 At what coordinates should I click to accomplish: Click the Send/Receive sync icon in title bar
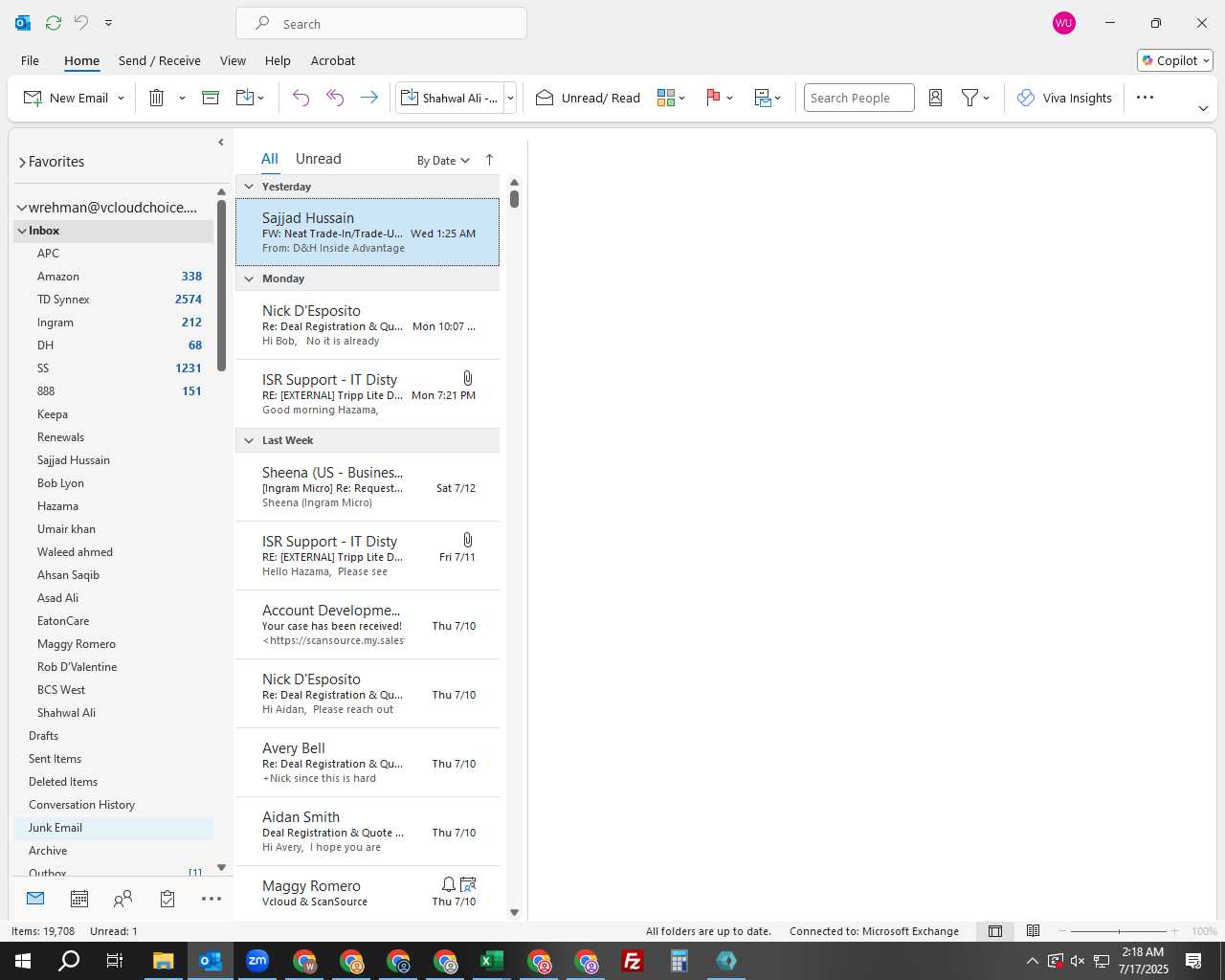pos(54,23)
